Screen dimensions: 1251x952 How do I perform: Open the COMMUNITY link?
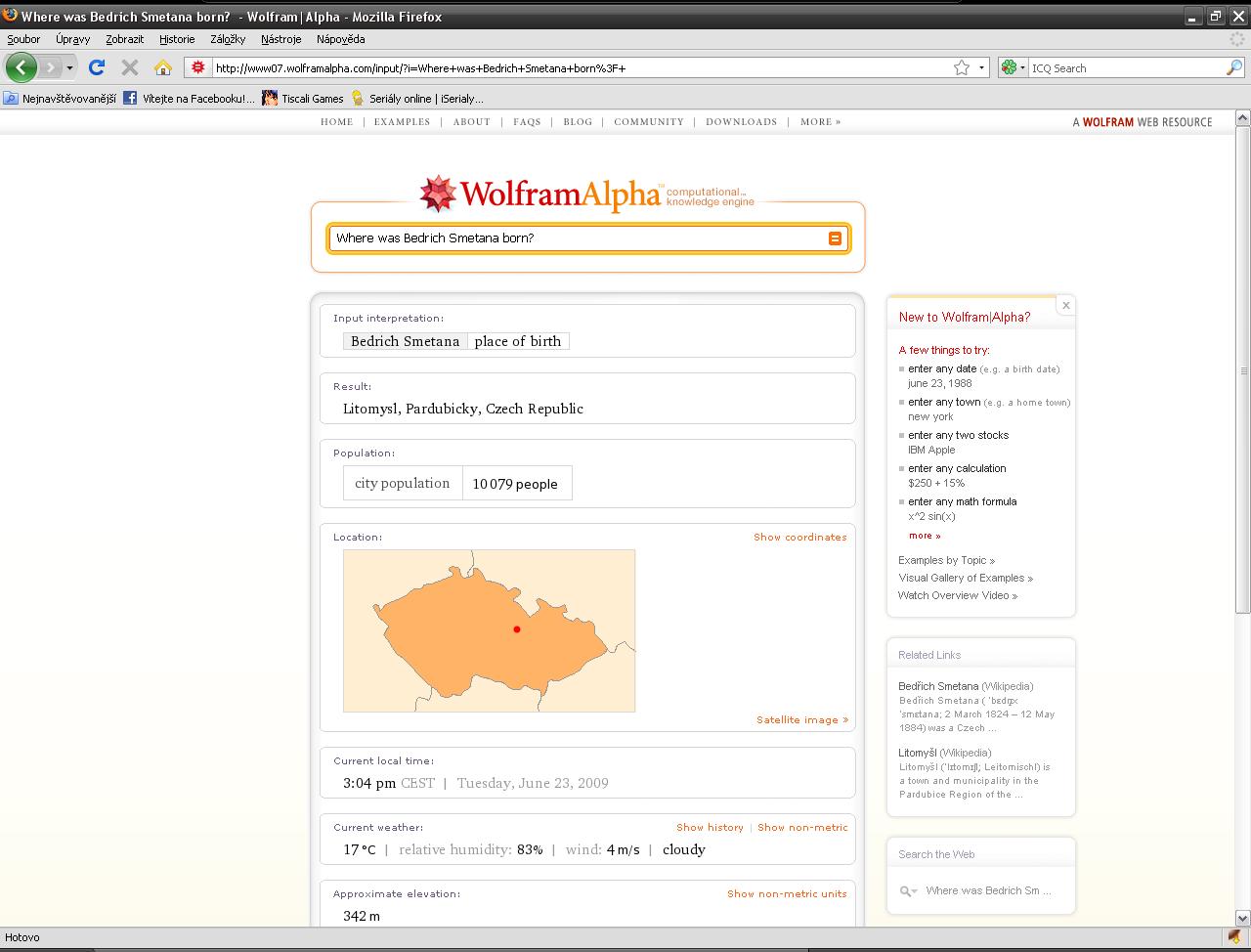pos(649,122)
